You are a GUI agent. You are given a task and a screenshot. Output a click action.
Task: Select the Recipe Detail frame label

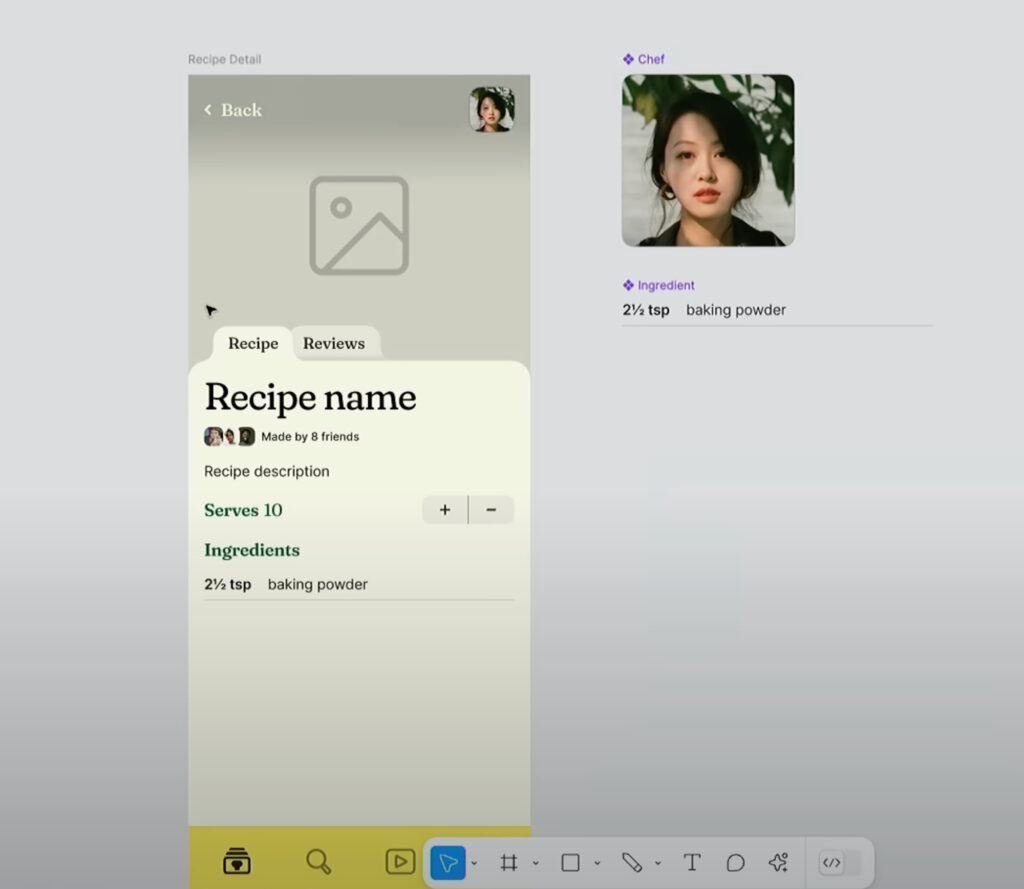click(225, 59)
